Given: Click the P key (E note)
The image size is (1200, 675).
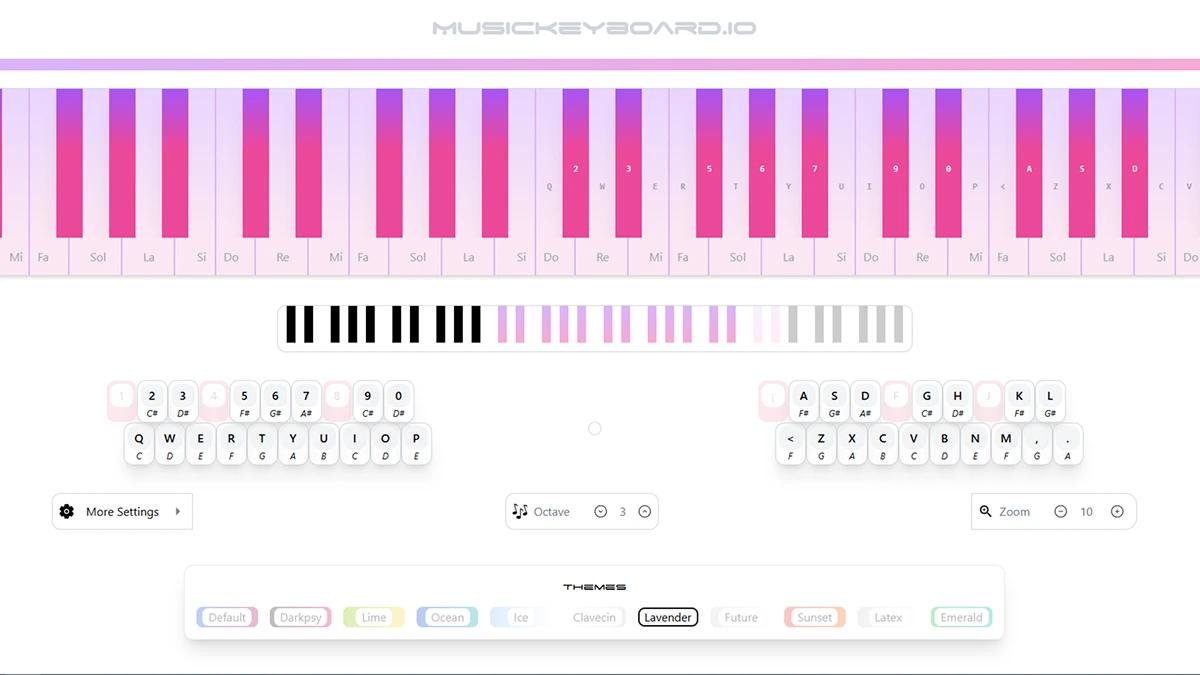Looking at the screenshot, I should pos(416,444).
